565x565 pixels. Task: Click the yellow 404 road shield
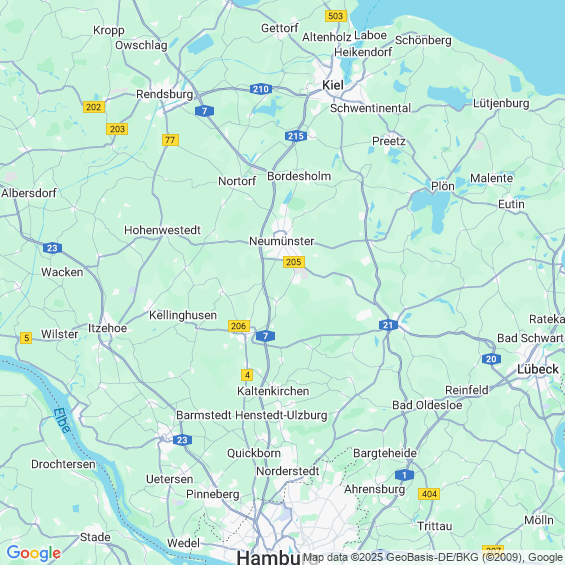429,494
